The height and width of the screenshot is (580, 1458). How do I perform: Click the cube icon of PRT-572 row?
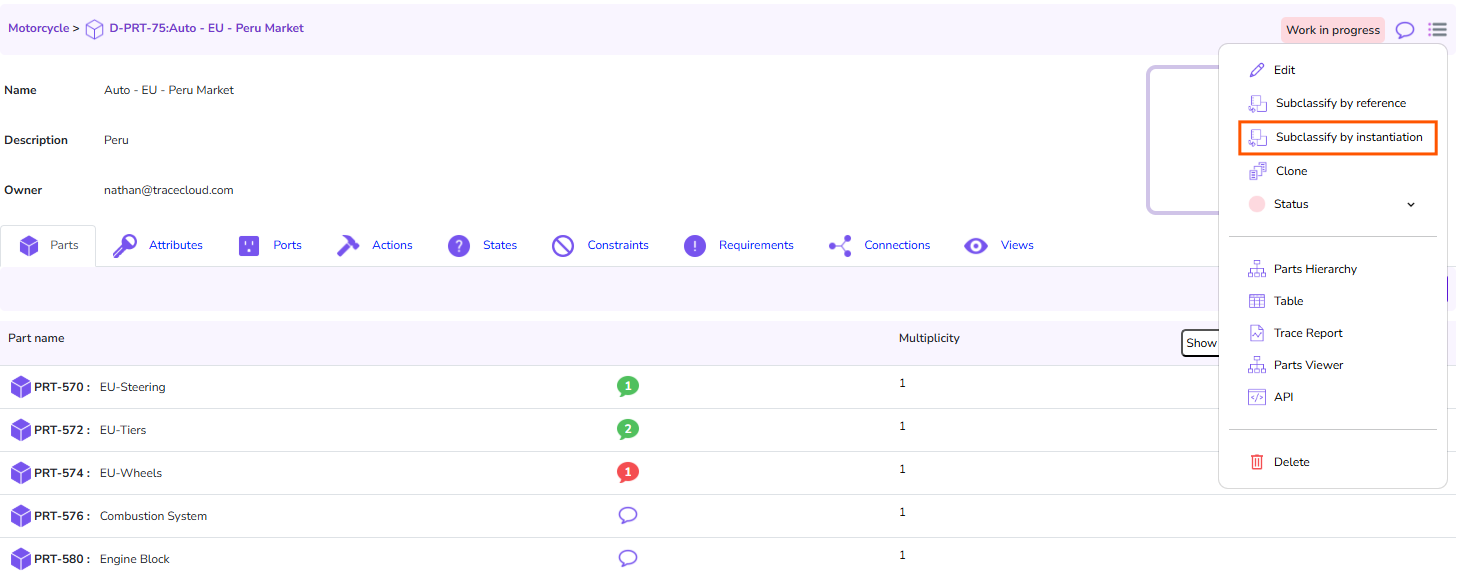[21, 430]
